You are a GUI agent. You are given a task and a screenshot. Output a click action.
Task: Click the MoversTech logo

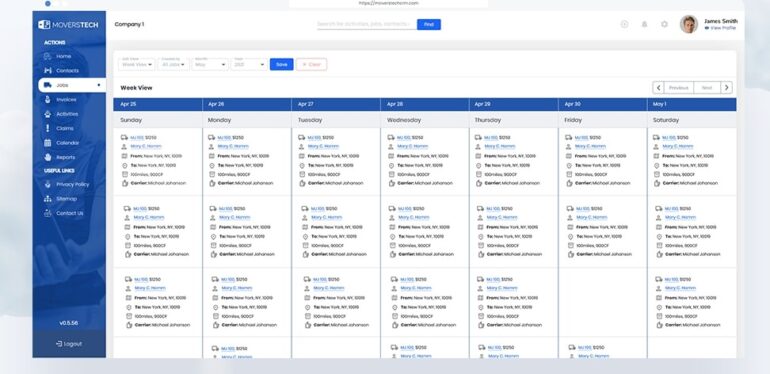pyautogui.click(x=68, y=25)
